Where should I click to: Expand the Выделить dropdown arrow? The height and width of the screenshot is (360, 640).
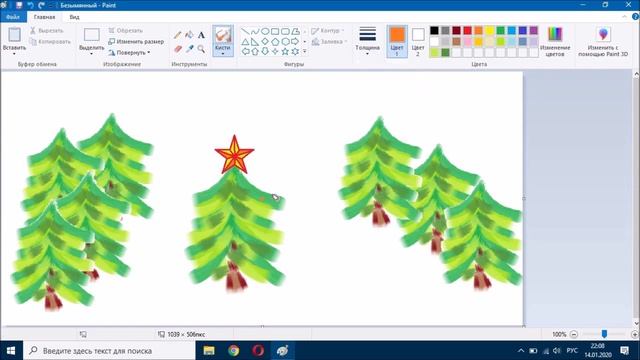click(91, 54)
